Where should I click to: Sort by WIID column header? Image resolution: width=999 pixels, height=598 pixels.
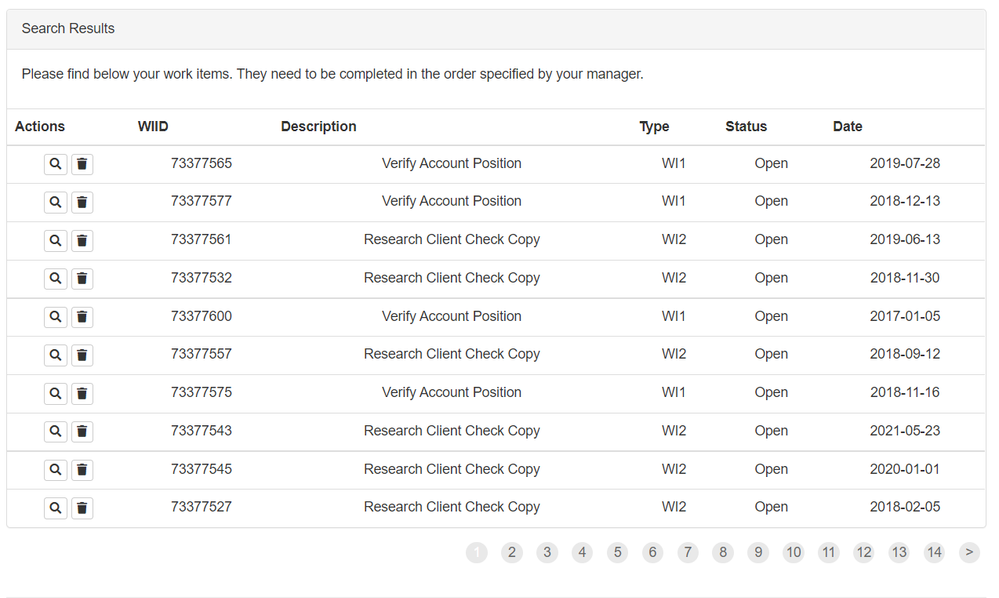[x=153, y=127]
